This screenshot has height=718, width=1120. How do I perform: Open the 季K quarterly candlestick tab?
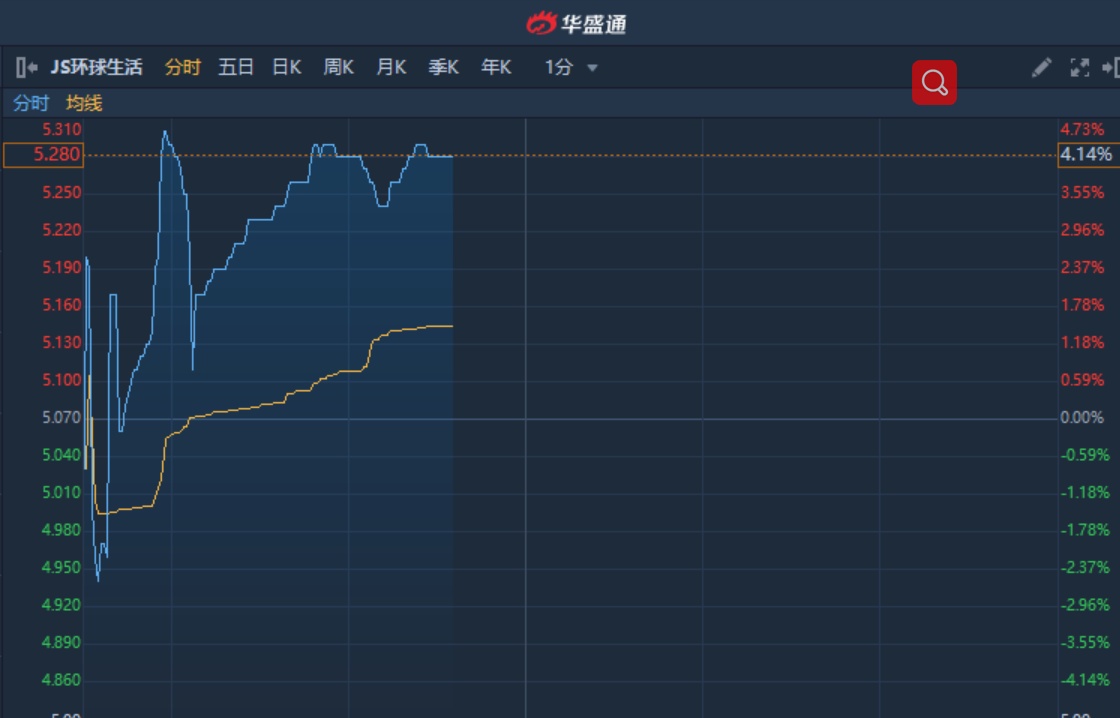click(444, 67)
